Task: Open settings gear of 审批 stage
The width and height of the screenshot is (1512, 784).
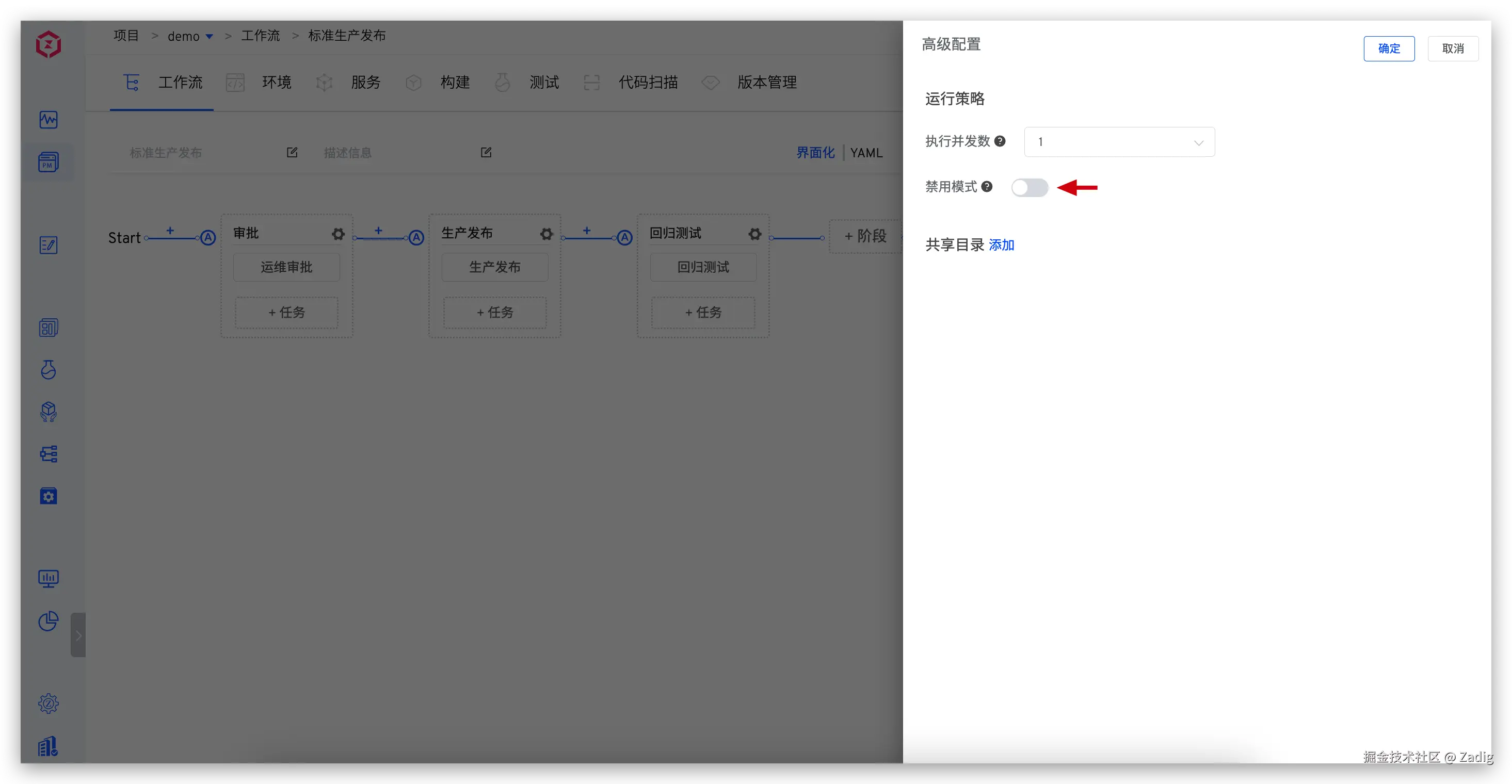Action: [338, 234]
